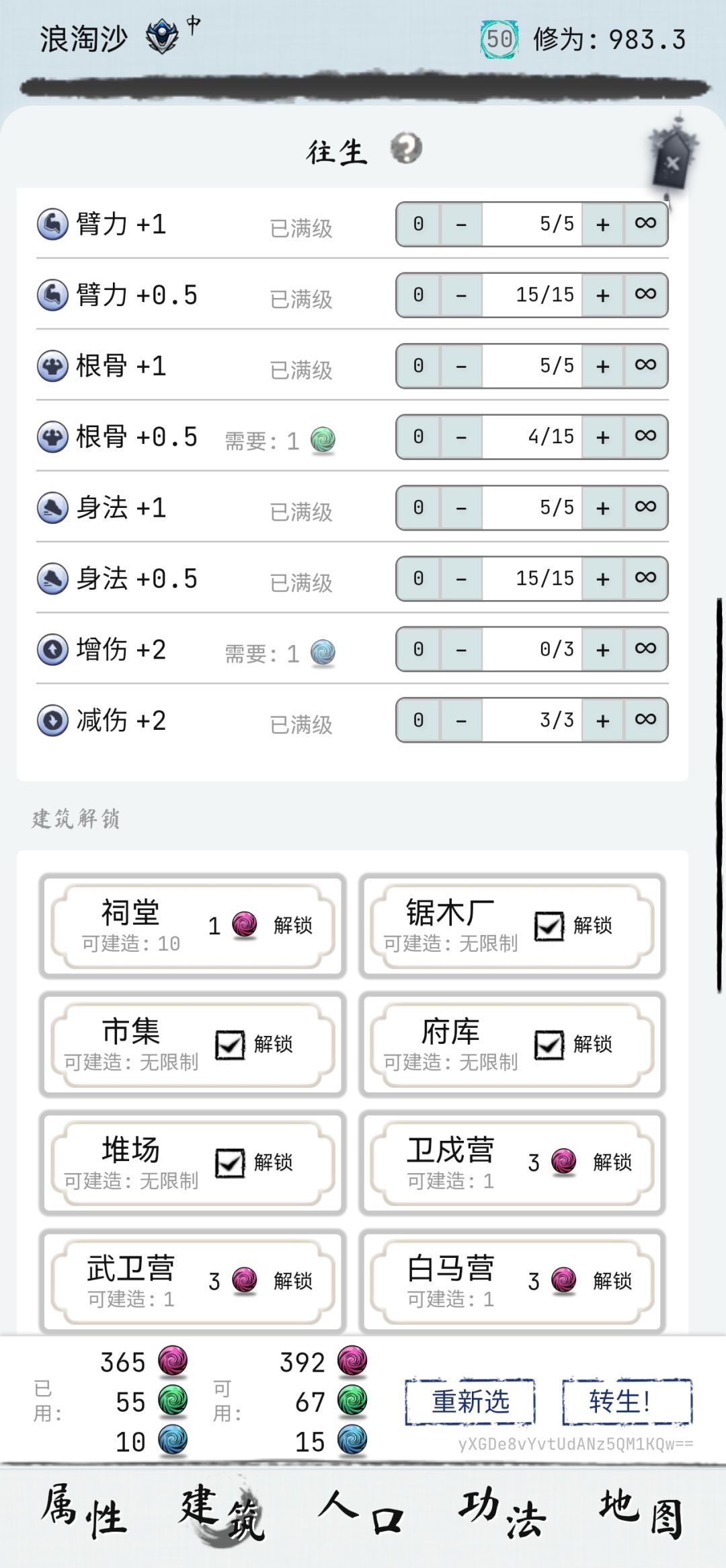Unlock the 祠堂 building card
The image size is (726, 1568).
[x=293, y=926]
